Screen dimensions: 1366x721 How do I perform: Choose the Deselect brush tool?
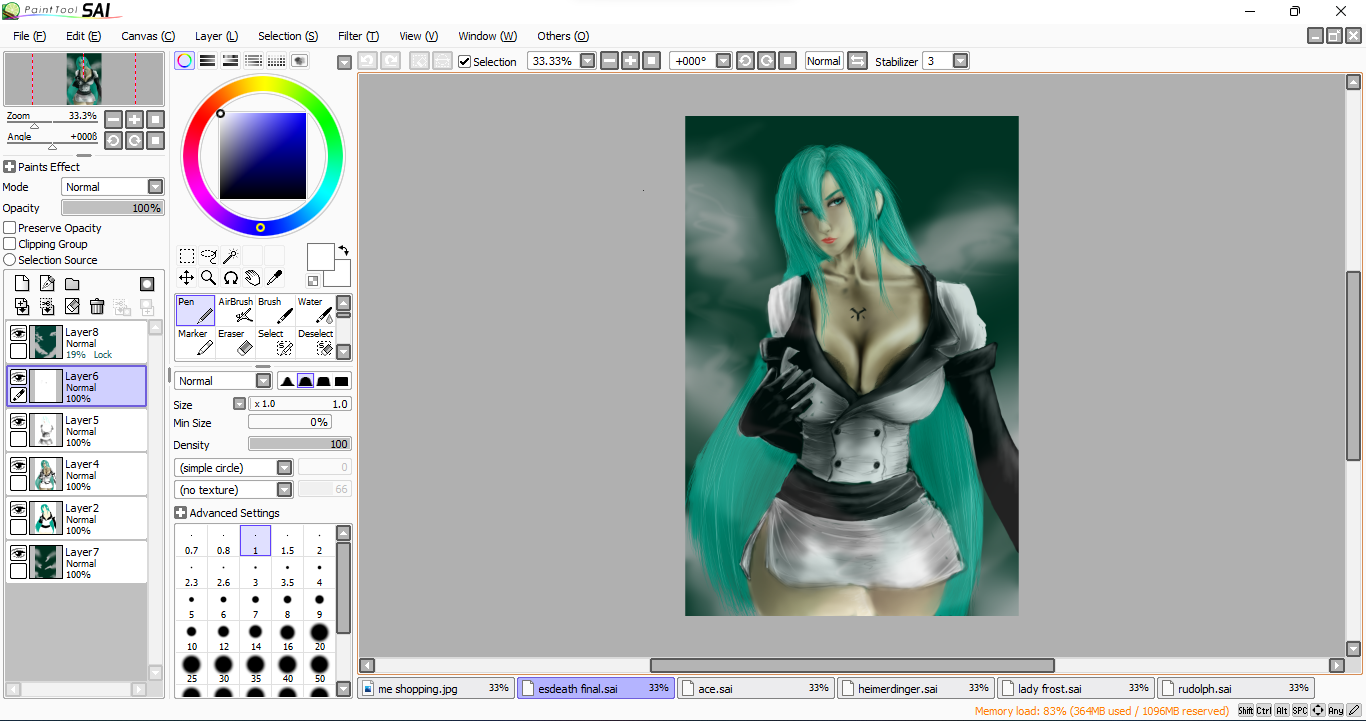[x=316, y=342]
